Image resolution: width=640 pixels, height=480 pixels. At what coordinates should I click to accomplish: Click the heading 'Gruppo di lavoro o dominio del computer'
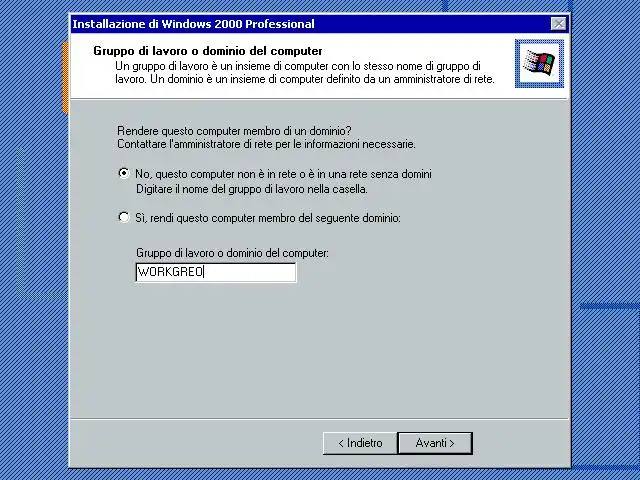click(208, 51)
